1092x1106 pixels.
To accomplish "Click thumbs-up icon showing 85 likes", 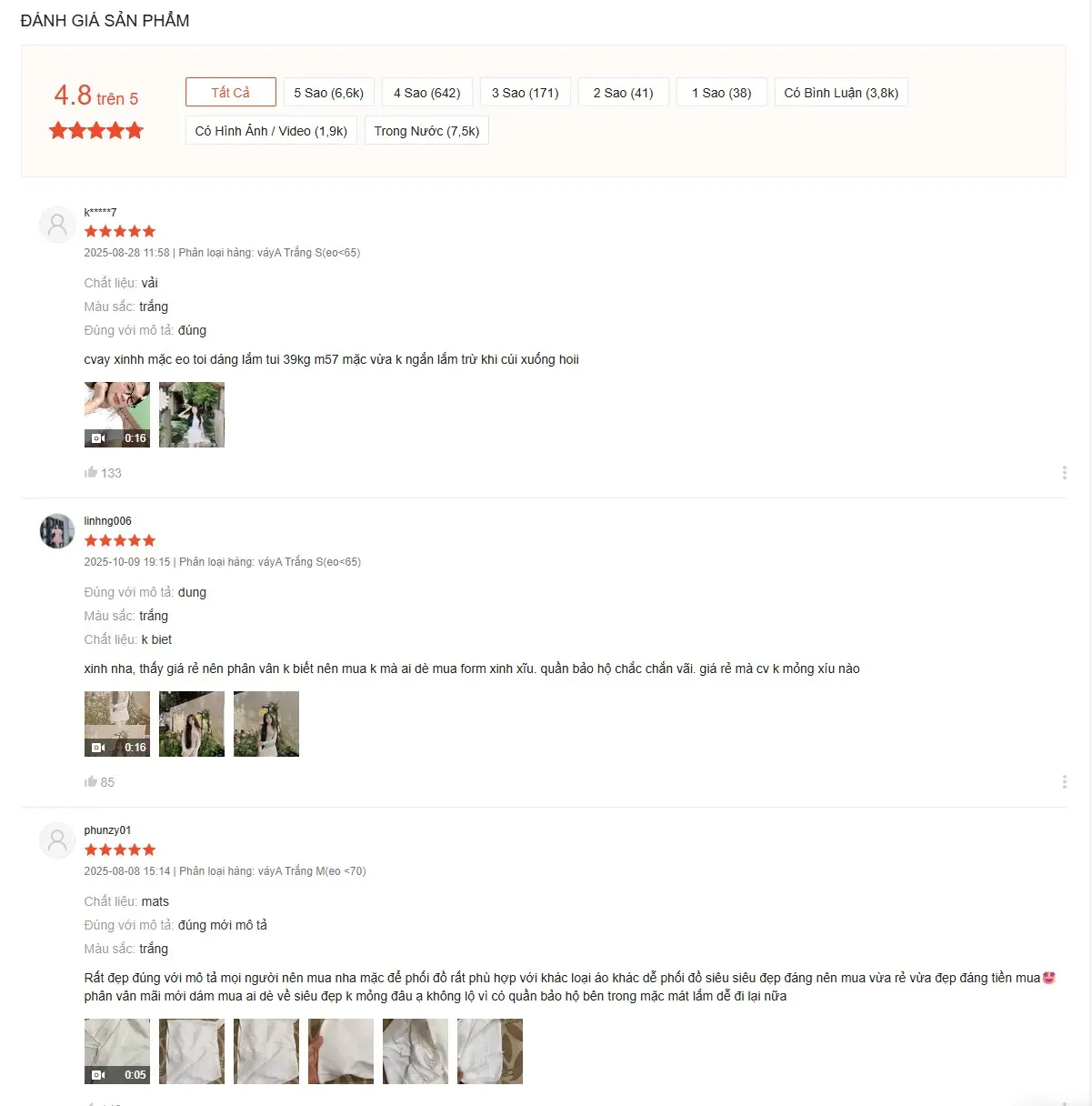I will pos(91,781).
